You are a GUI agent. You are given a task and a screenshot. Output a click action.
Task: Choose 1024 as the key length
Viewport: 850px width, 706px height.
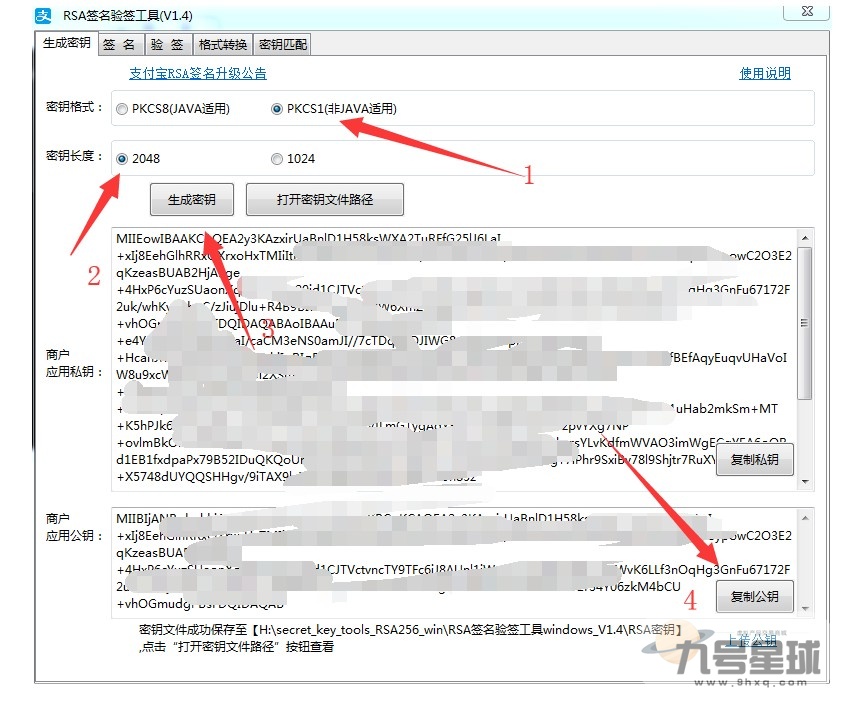(277, 158)
